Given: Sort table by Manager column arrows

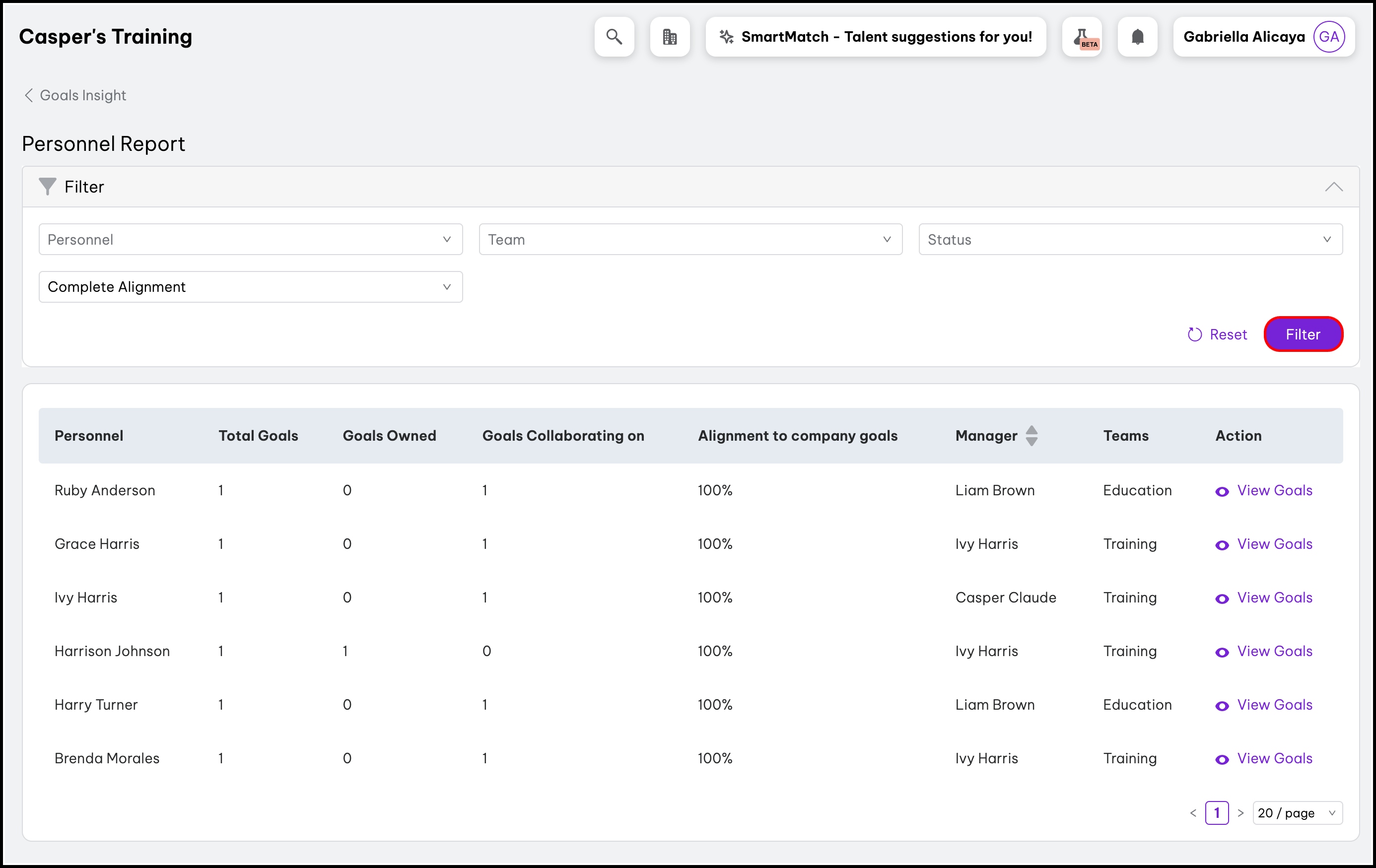Looking at the screenshot, I should (1032, 435).
